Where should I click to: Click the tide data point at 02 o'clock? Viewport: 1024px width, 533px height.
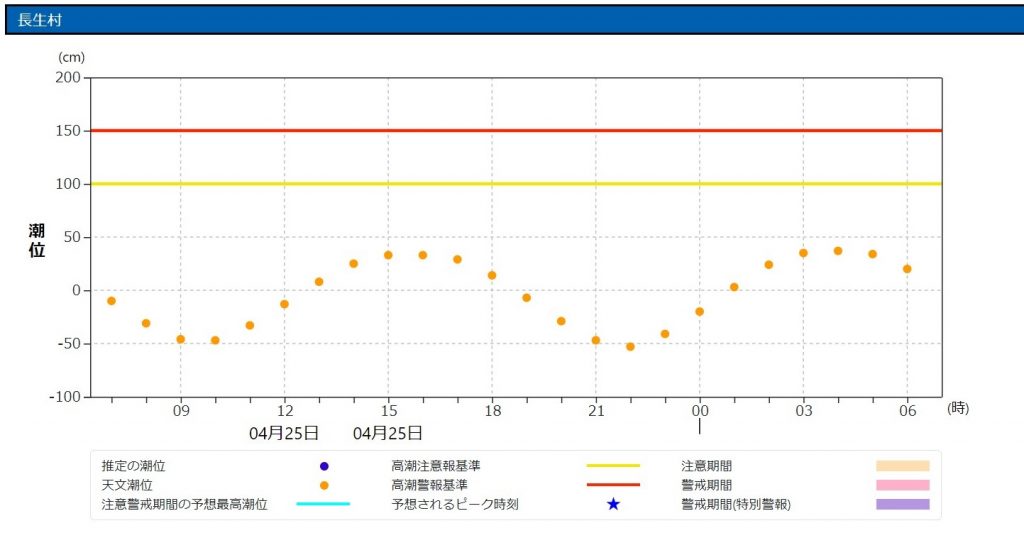point(769,265)
